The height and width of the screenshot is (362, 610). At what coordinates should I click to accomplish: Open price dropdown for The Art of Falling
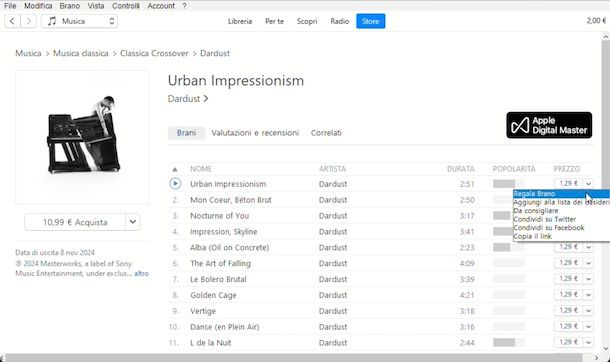tap(589, 263)
